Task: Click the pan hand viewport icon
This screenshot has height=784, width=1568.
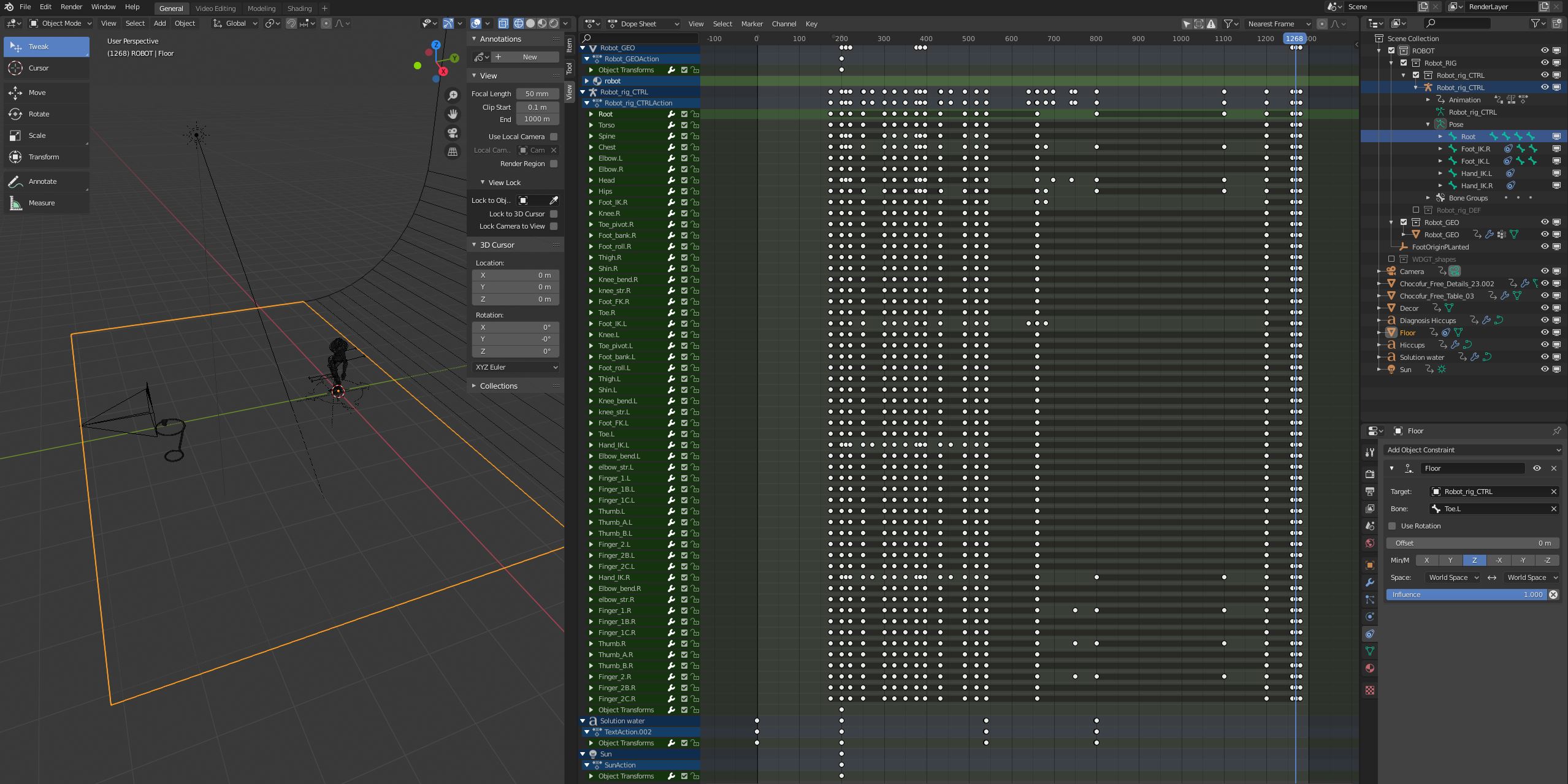Action: point(453,114)
